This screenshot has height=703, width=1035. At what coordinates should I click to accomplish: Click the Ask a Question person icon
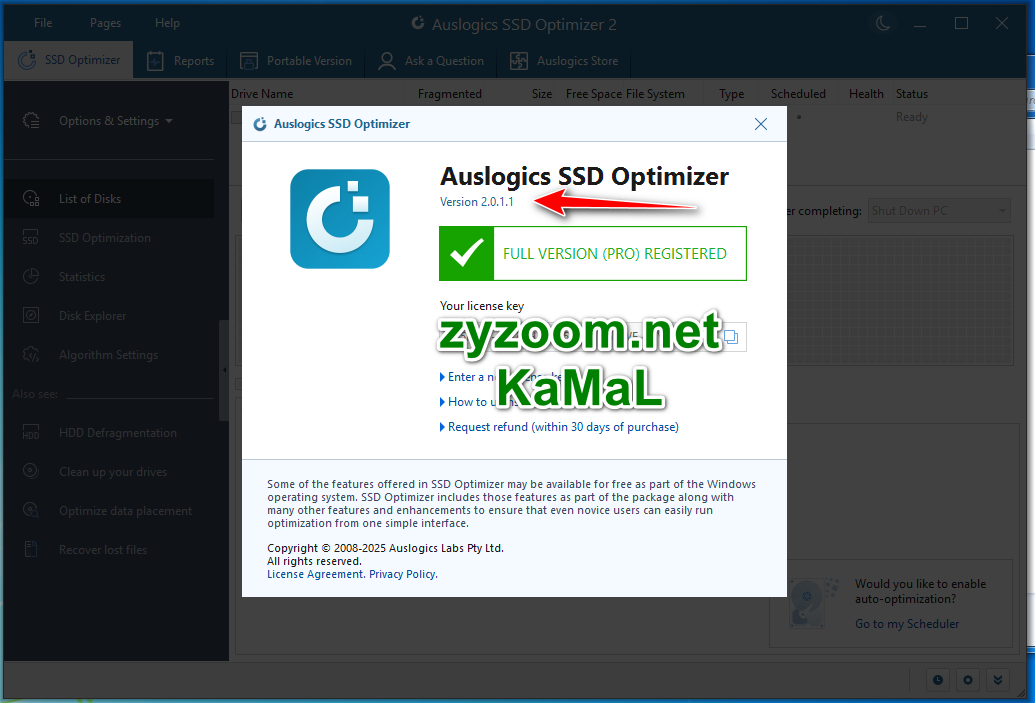(x=387, y=61)
